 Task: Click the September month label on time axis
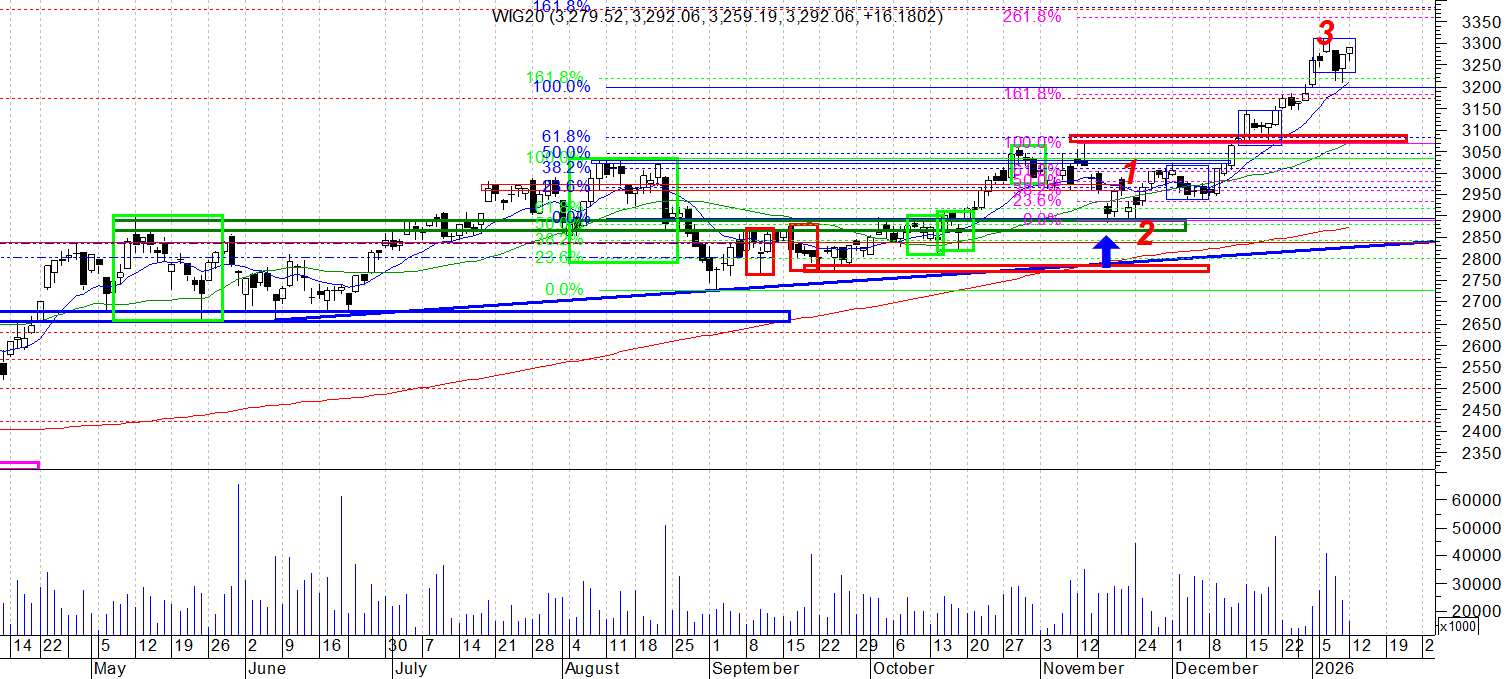coord(755,668)
